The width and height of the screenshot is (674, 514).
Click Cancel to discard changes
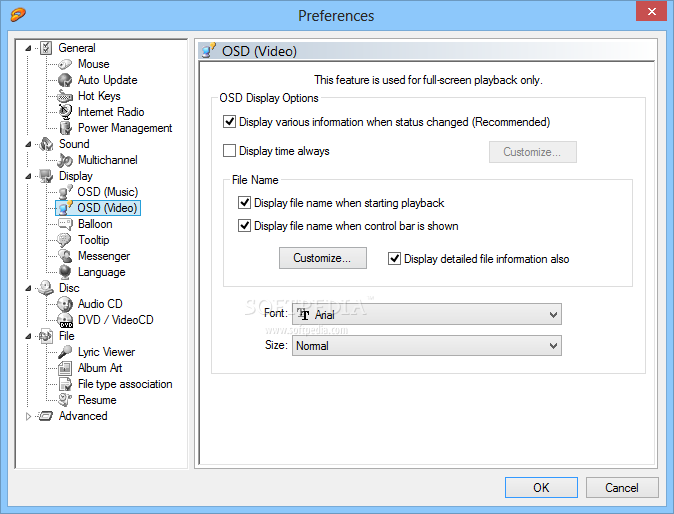tap(622, 487)
